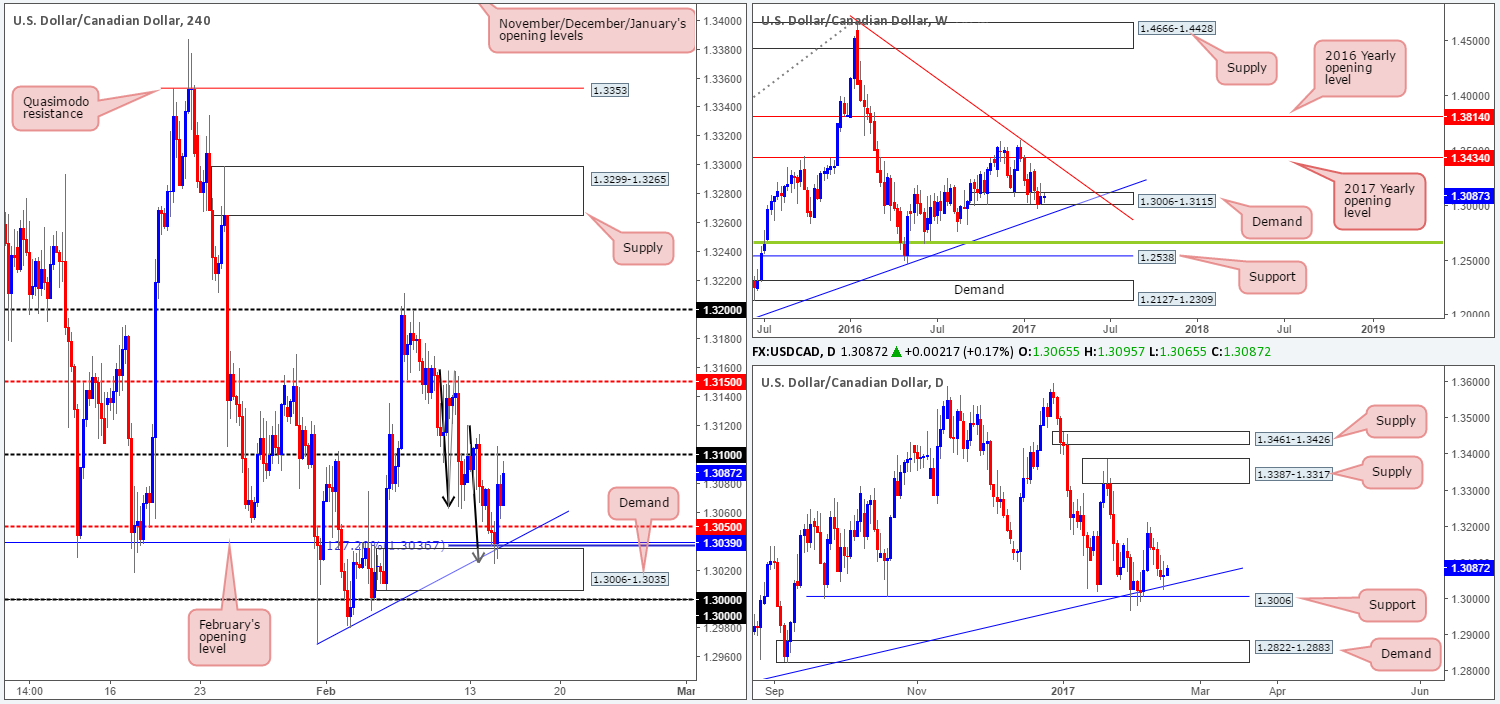This screenshot has height=704, width=1500.
Task: Click the '14:00' time axis label
Action: point(30,691)
